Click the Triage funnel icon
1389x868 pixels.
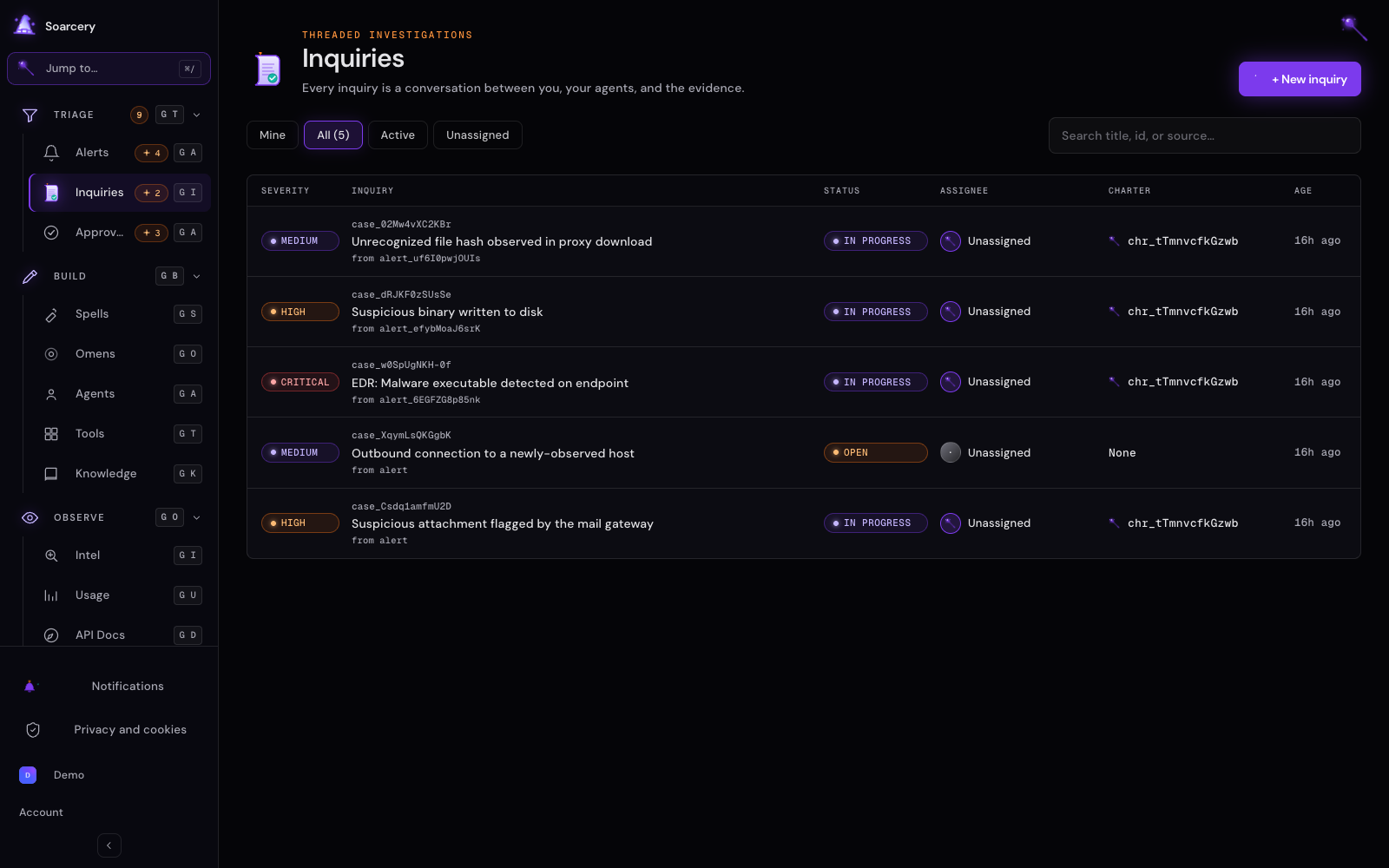click(30, 115)
